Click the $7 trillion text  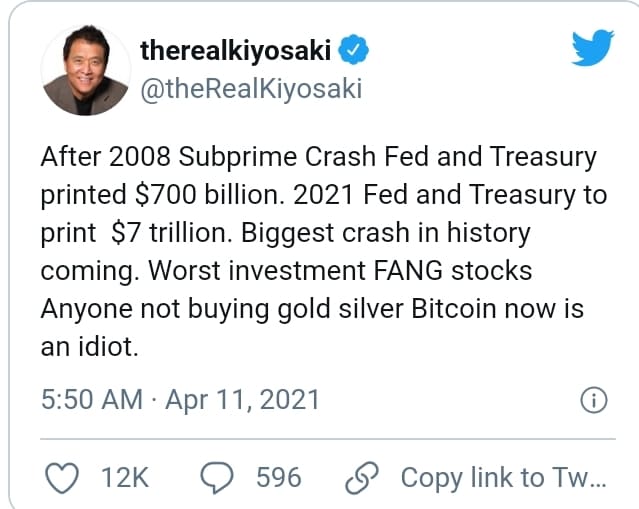[x=169, y=233]
